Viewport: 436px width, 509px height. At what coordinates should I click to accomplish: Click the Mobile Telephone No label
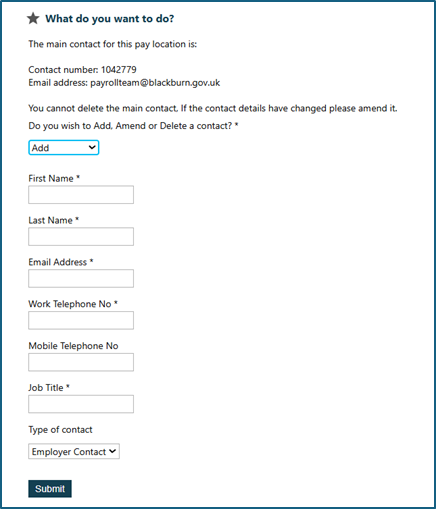pos(73,346)
